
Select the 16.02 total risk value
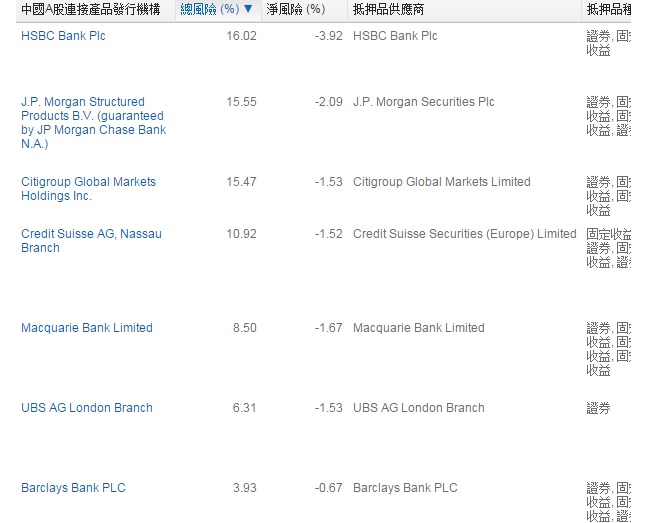(241, 36)
